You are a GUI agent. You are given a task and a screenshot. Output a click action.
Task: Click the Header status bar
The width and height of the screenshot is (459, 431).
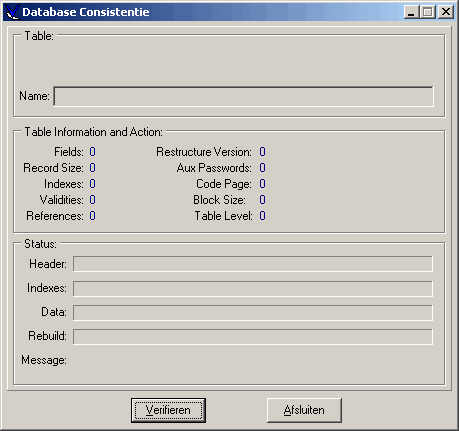pos(253,264)
